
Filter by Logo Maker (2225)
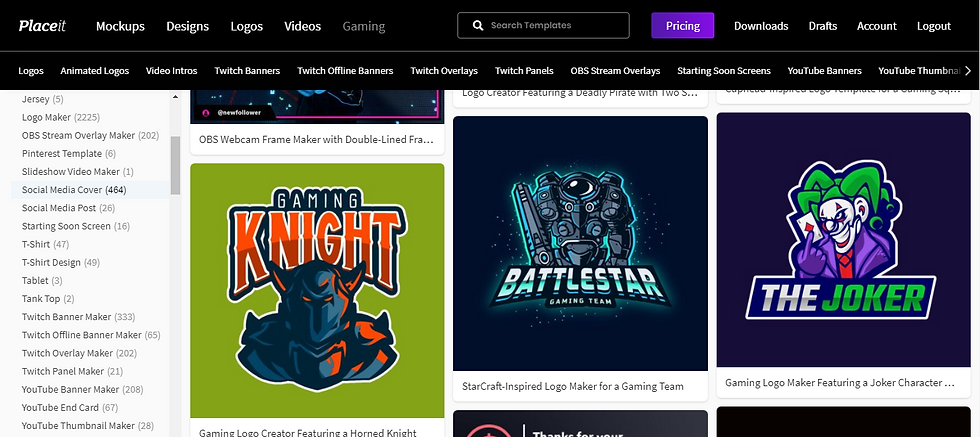(61, 117)
